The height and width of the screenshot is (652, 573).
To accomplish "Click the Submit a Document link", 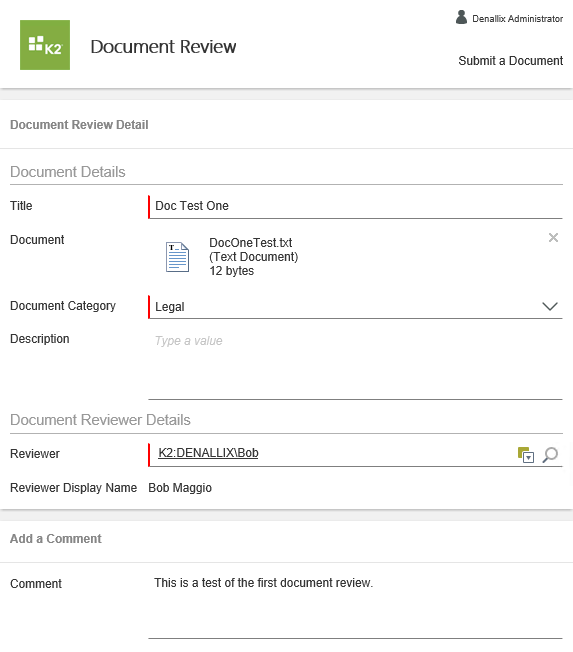I will point(511,61).
